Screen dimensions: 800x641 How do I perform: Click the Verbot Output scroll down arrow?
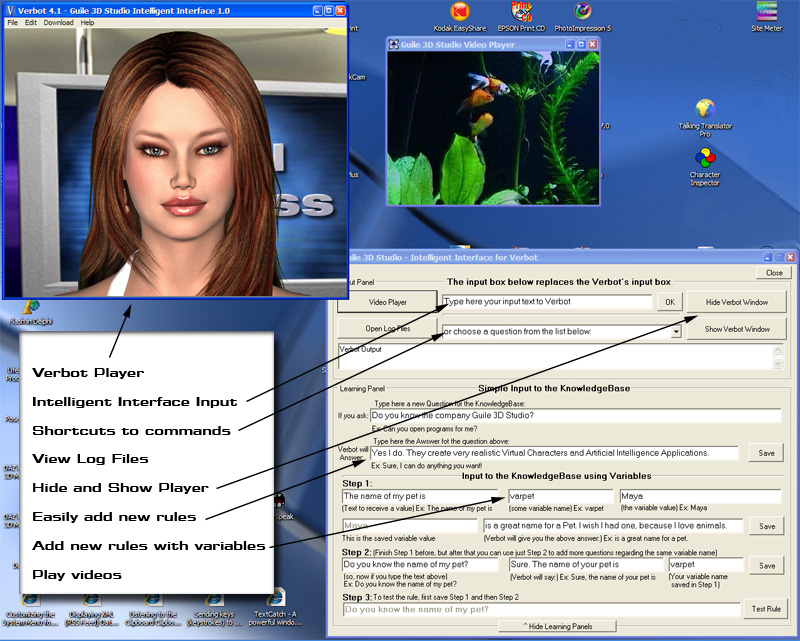[x=778, y=364]
